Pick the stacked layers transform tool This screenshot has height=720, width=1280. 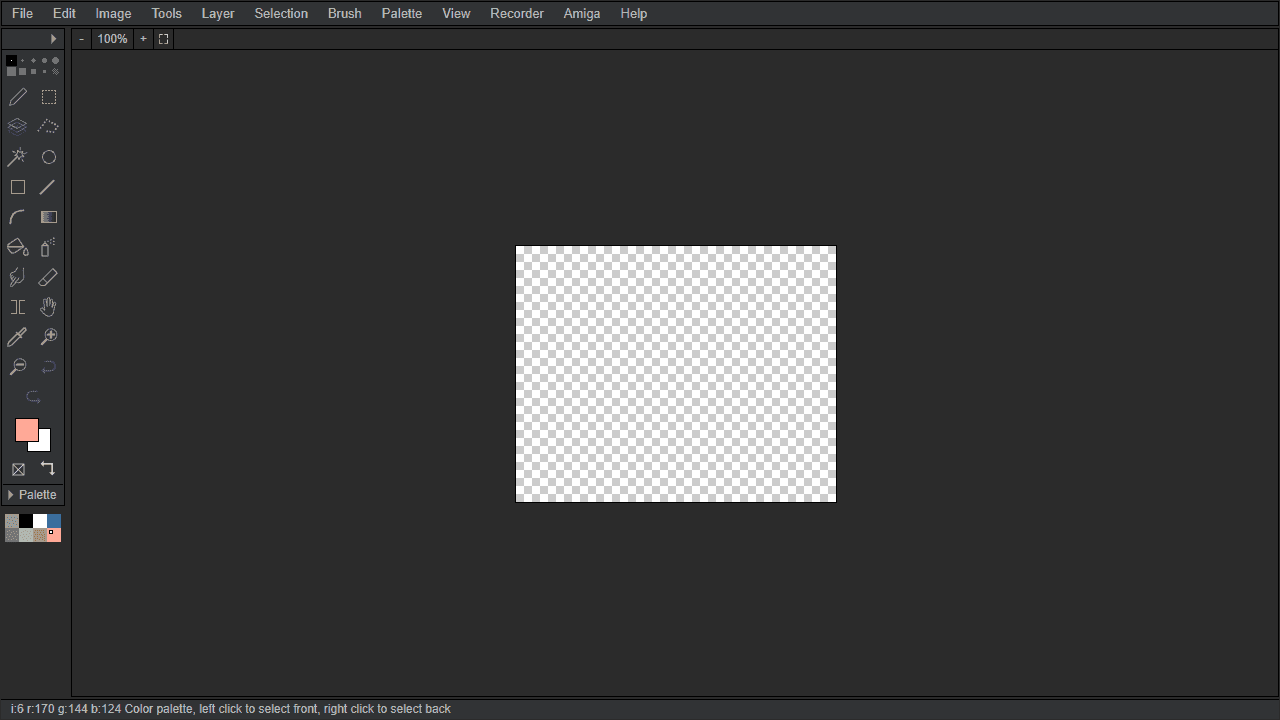[18, 127]
